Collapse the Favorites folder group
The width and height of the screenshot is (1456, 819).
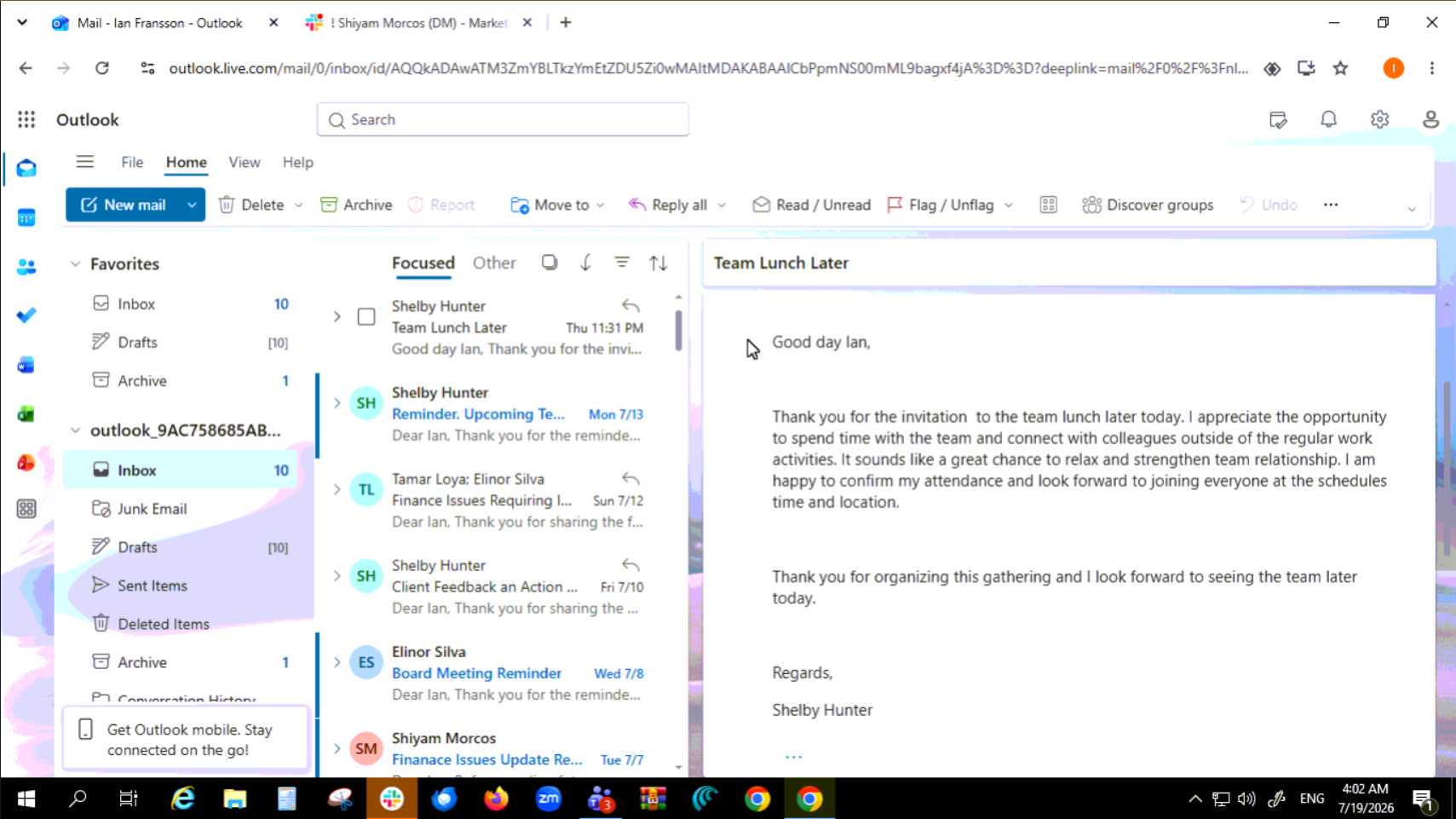(75, 264)
